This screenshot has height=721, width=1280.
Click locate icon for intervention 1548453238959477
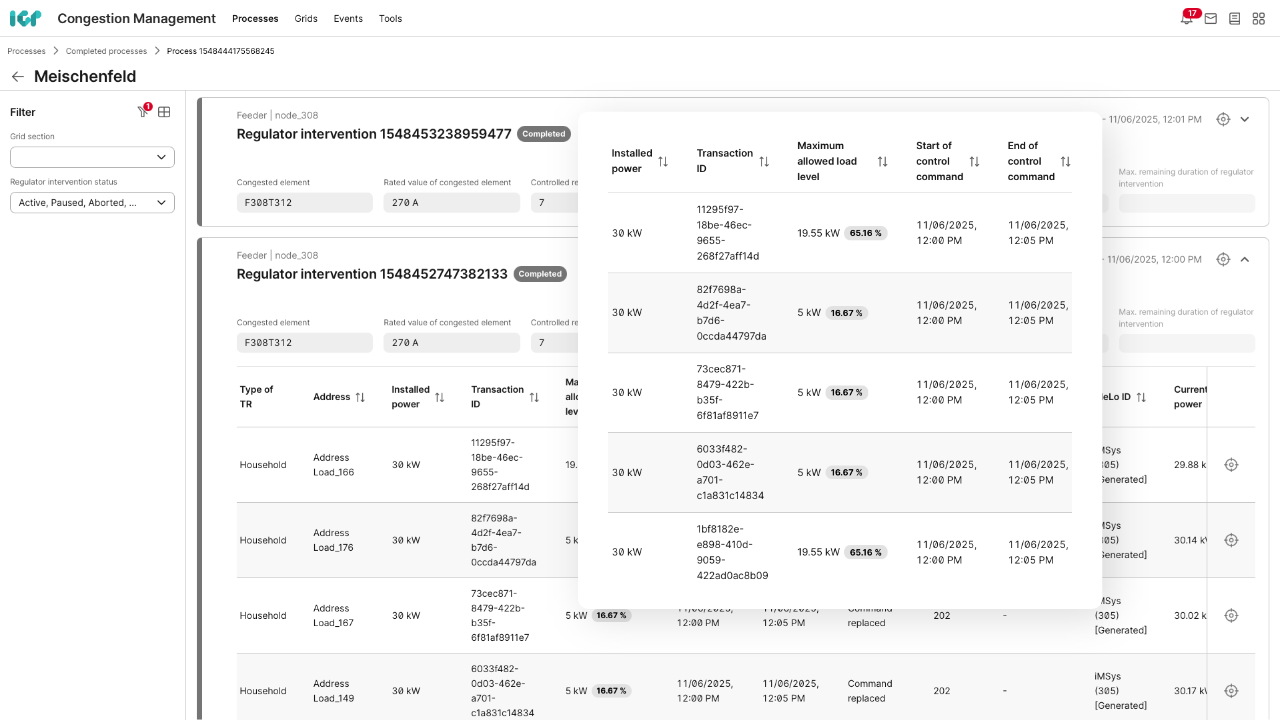[1223, 119]
